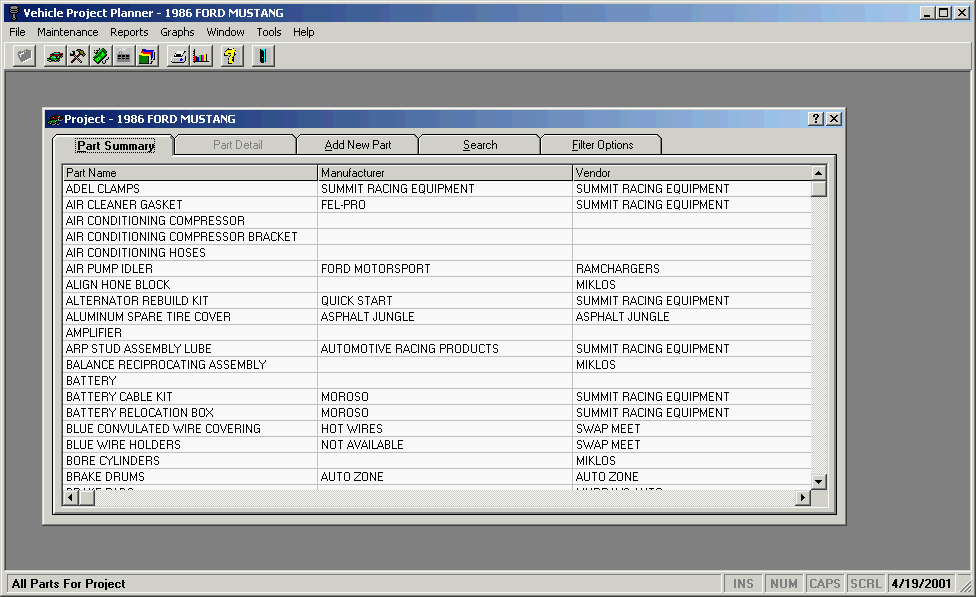Select the Part Summary tab

click(114, 145)
